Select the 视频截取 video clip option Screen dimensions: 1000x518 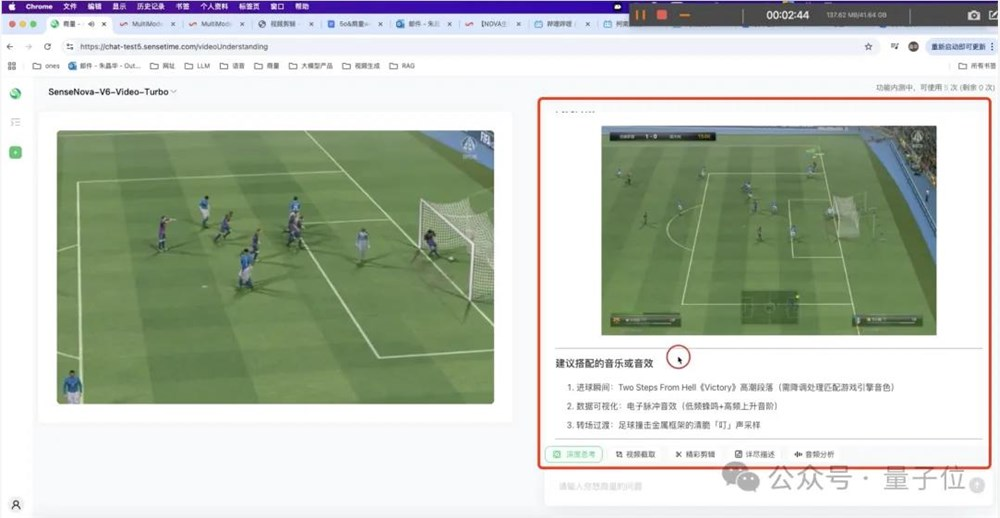coord(636,455)
